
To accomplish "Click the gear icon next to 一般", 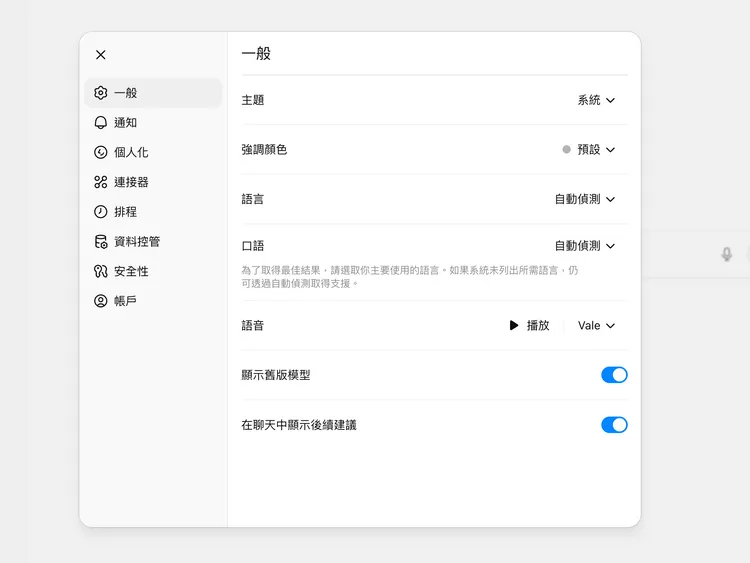I will click(x=100, y=93).
